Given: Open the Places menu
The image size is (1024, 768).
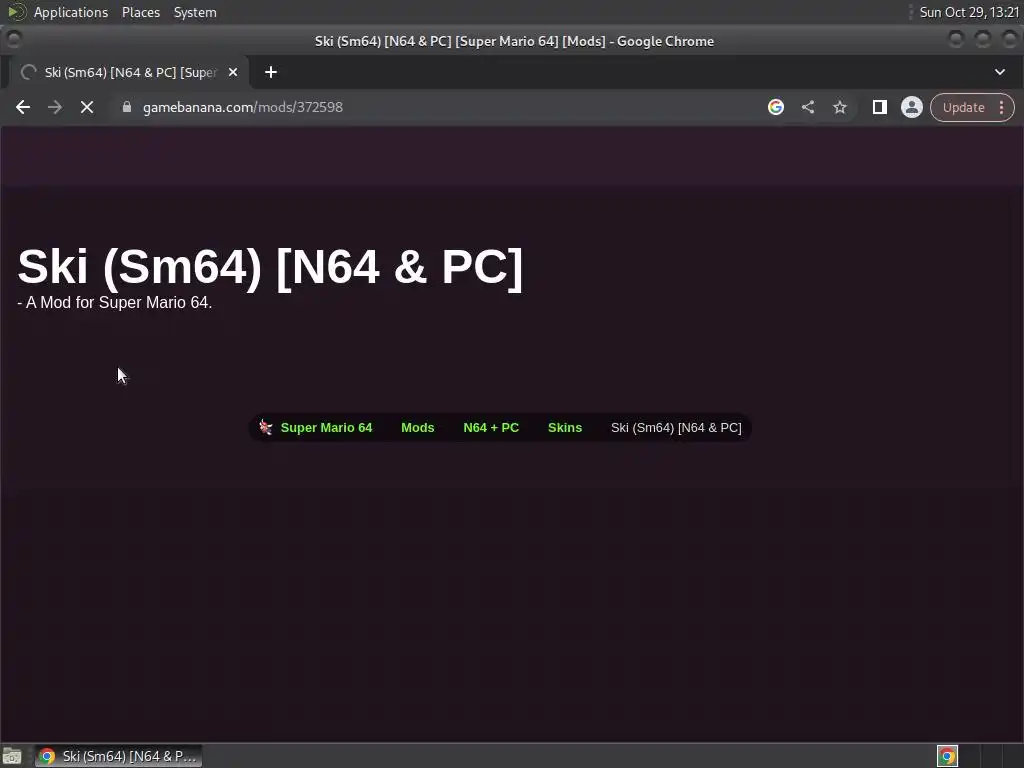Looking at the screenshot, I should (141, 12).
